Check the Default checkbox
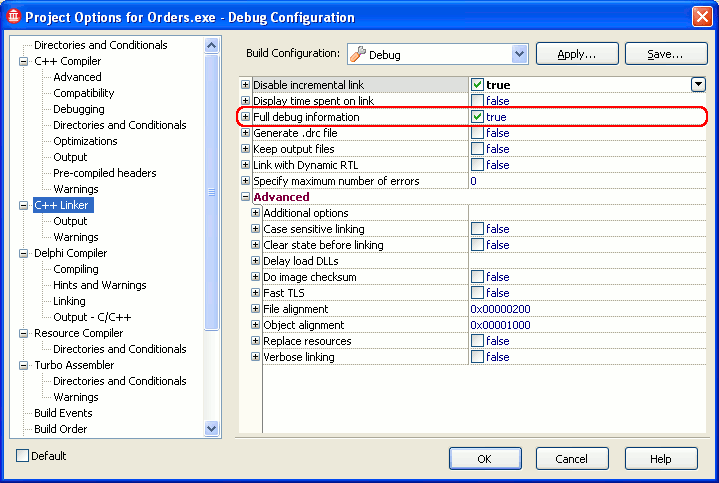The width and height of the screenshot is (719, 483). coord(23,456)
